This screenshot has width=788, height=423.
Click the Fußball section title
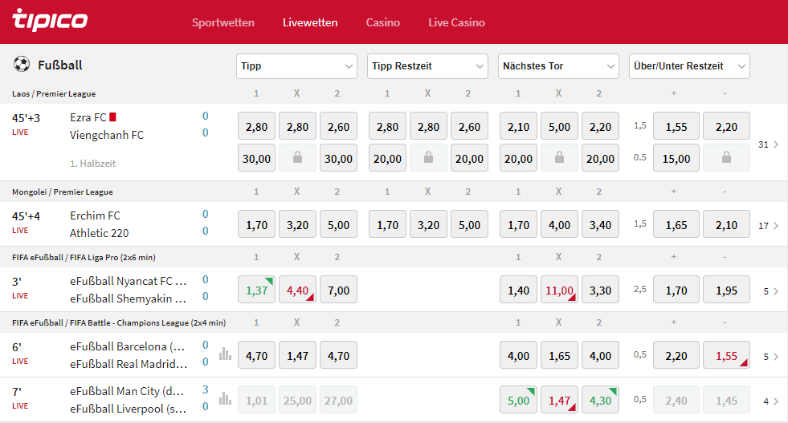point(60,65)
